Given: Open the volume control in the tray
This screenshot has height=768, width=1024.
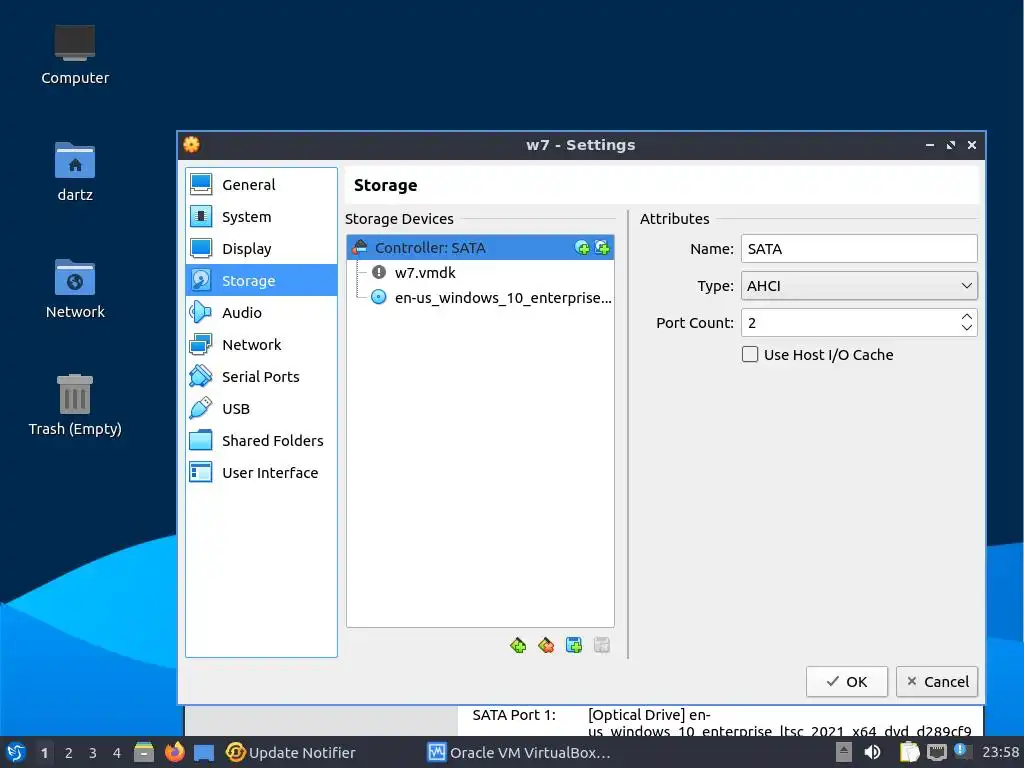Looking at the screenshot, I should click(872, 752).
